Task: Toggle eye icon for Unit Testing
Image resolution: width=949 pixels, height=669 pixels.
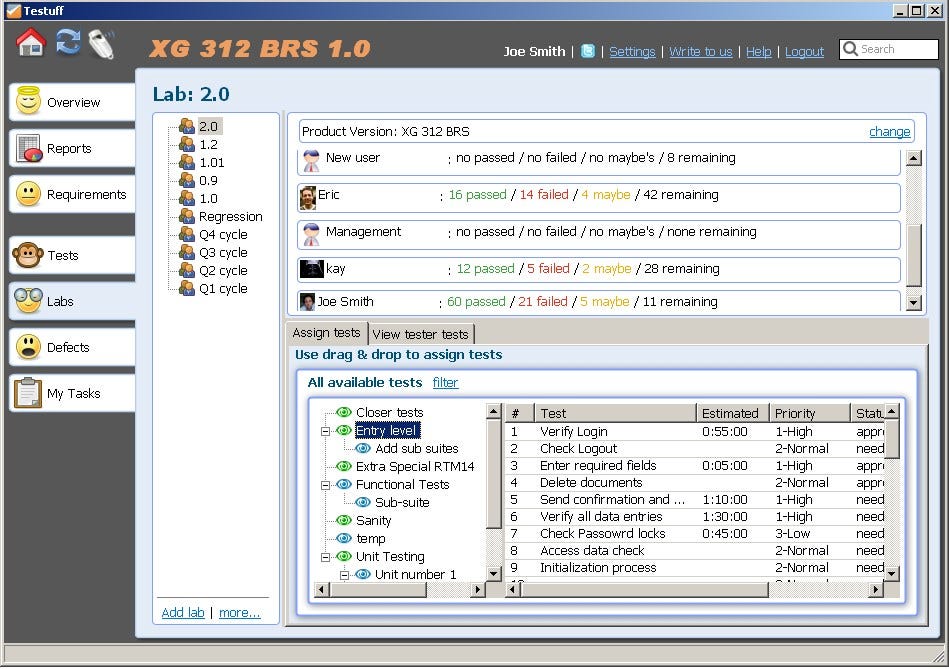Action: pos(344,556)
